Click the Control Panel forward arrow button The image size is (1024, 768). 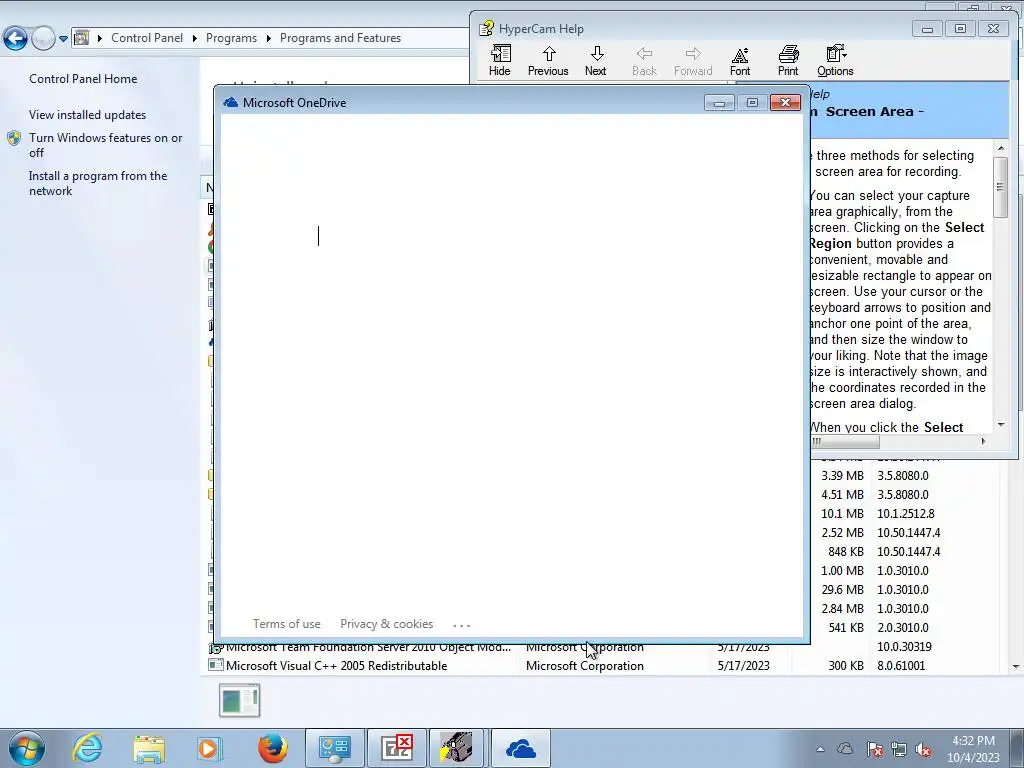click(43, 38)
